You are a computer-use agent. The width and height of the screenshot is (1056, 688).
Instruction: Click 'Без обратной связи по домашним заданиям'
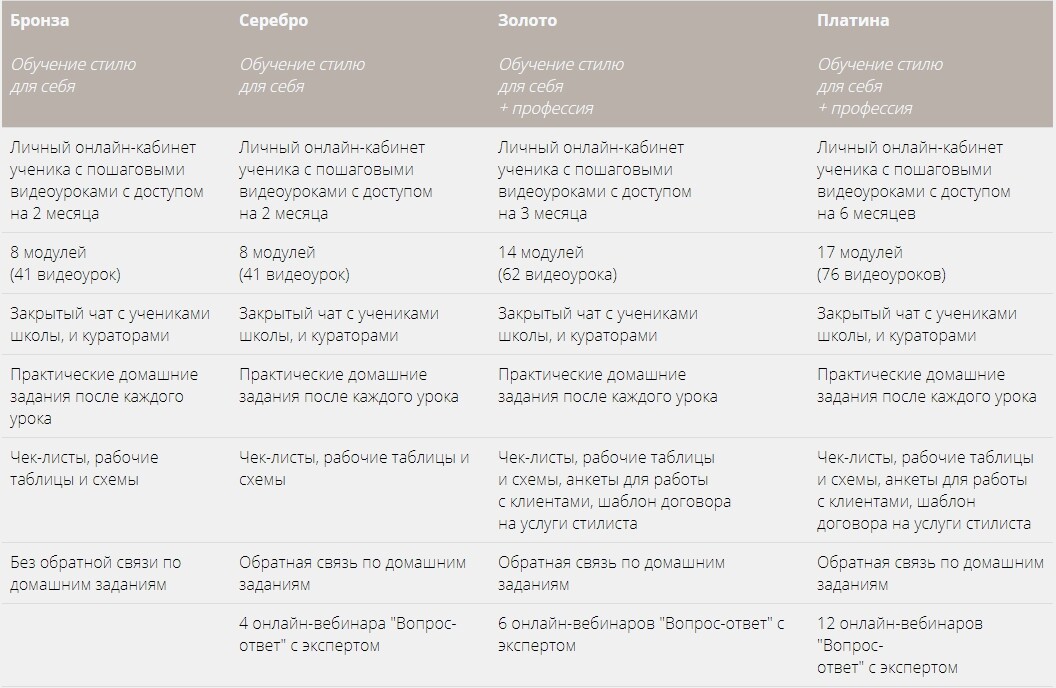click(96, 574)
